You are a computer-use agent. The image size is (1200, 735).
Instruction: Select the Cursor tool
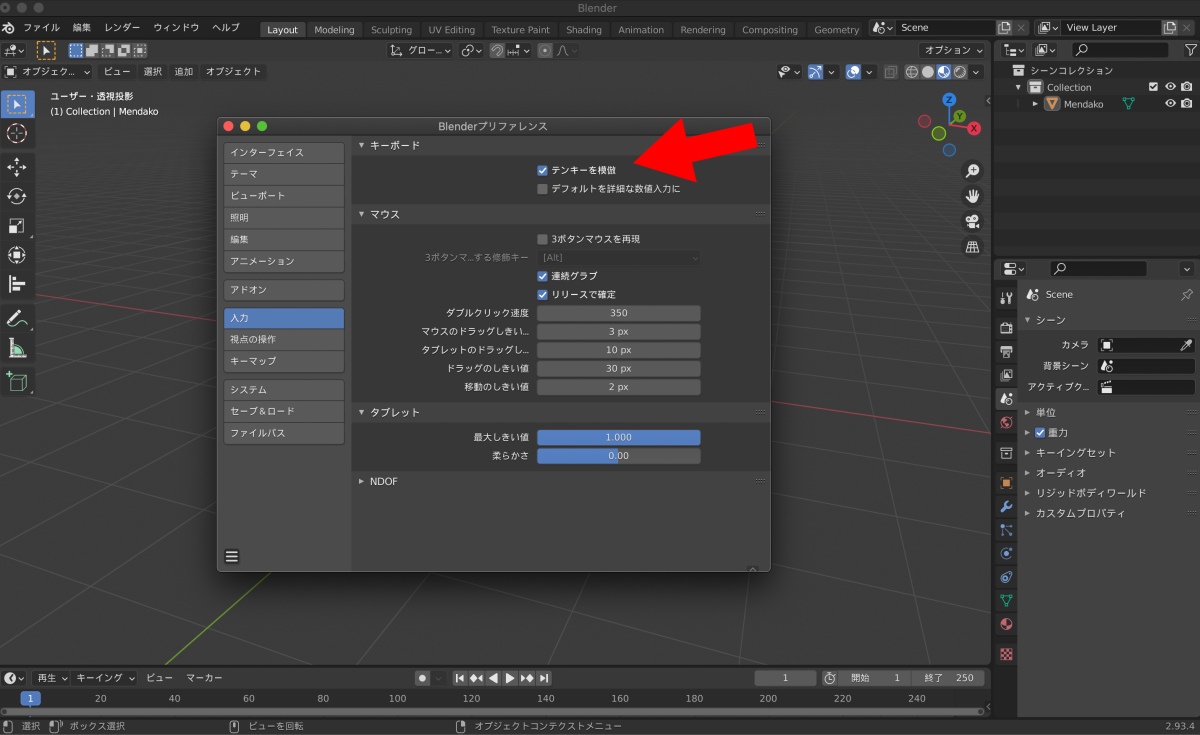tap(17, 134)
